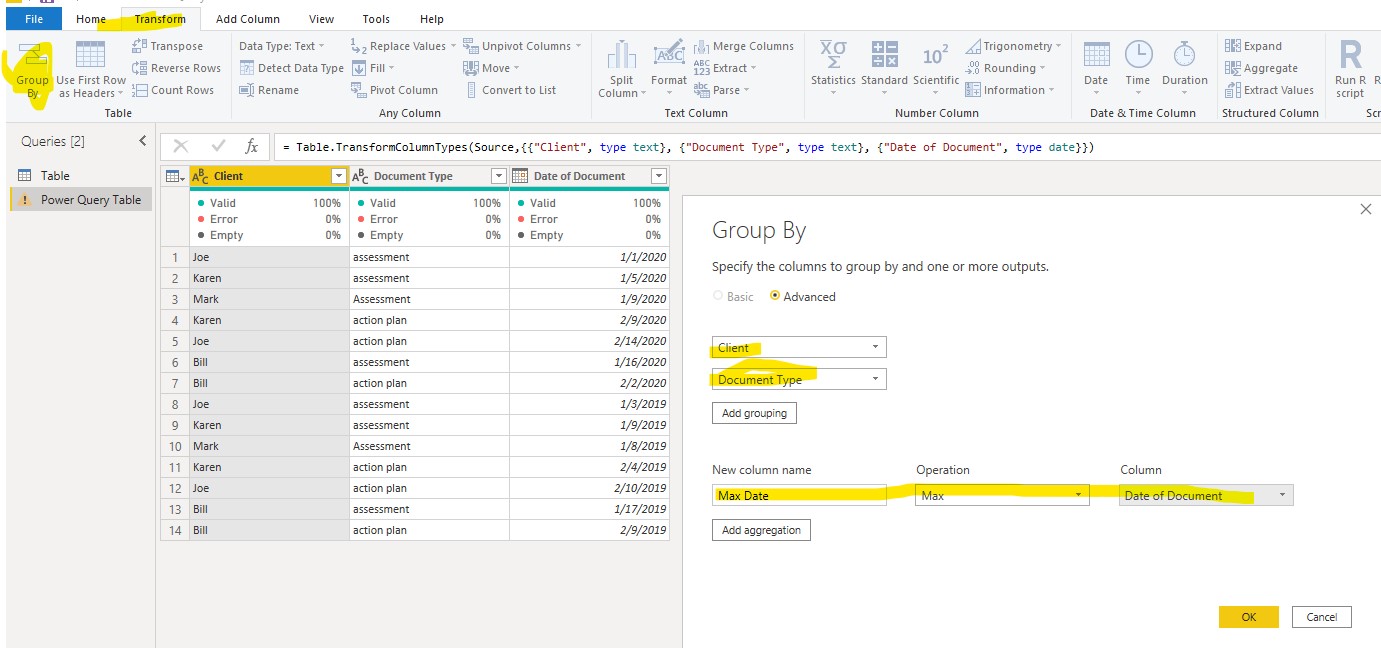Click Reverse Rows in Table group

pyautogui.click(x=176, y=68)
